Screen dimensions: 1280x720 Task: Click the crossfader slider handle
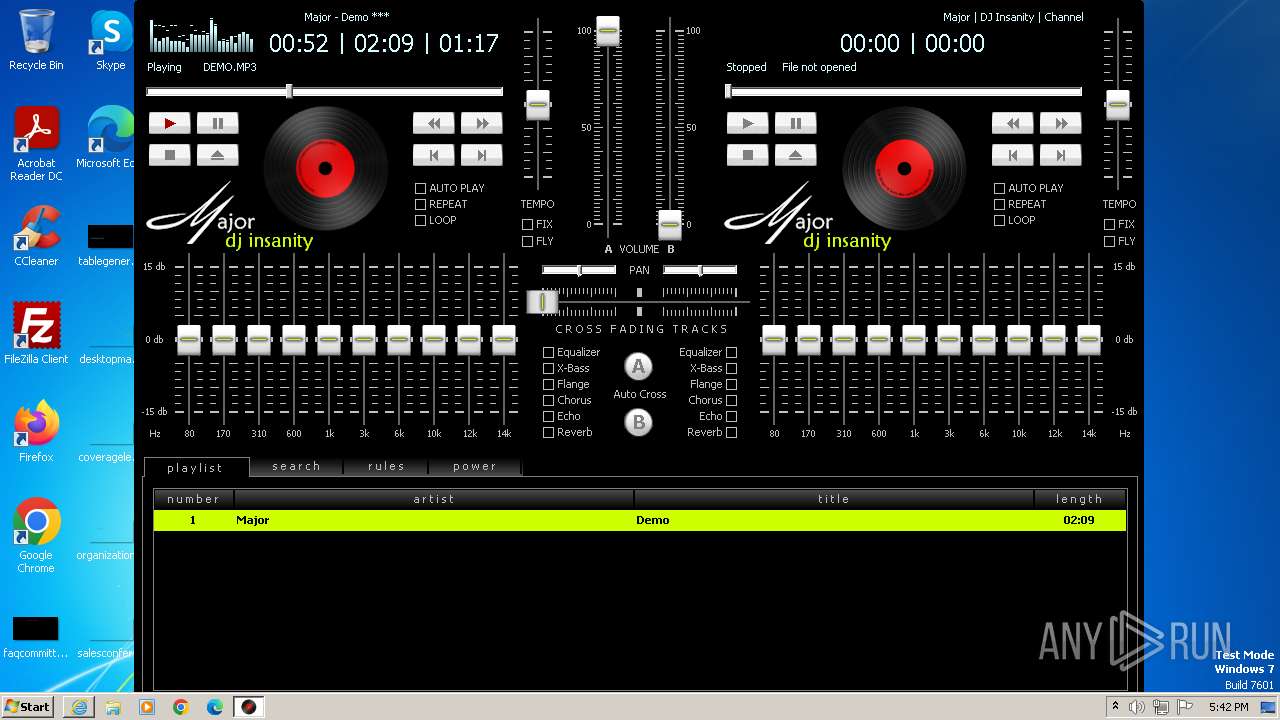(x=543, y=301)
